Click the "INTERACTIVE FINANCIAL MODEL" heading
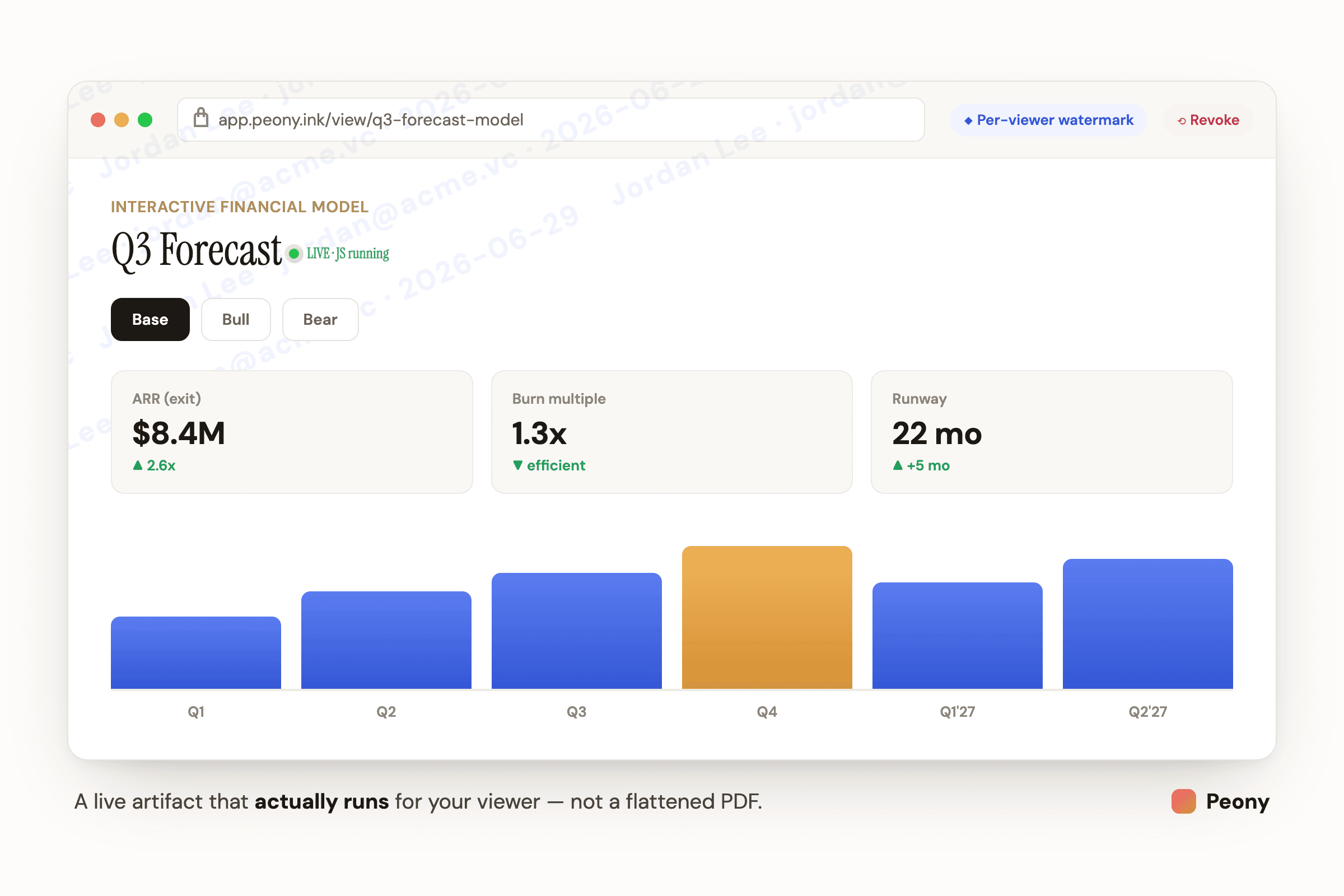 (240, 207)
